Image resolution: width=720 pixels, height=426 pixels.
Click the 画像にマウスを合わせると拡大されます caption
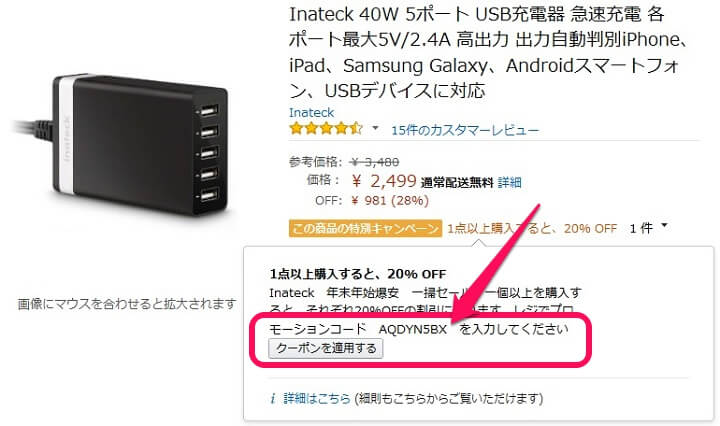click(127, 304)
